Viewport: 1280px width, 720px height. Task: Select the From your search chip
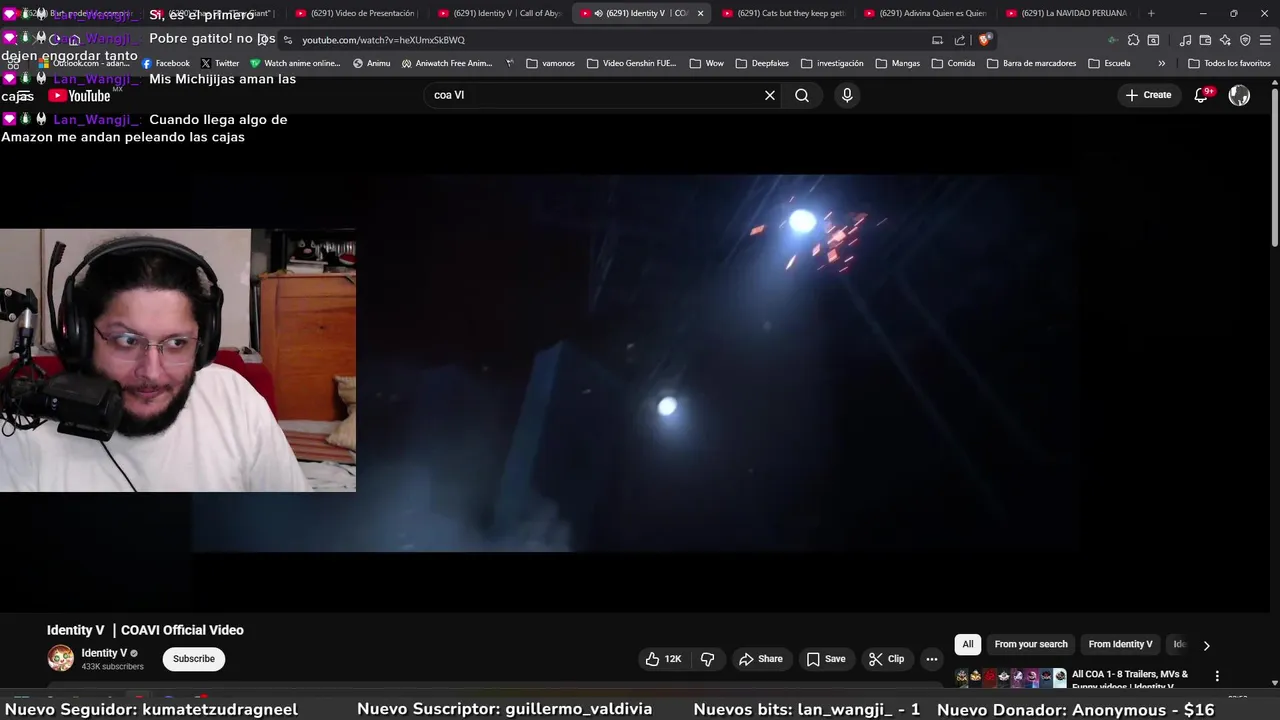1031,644
